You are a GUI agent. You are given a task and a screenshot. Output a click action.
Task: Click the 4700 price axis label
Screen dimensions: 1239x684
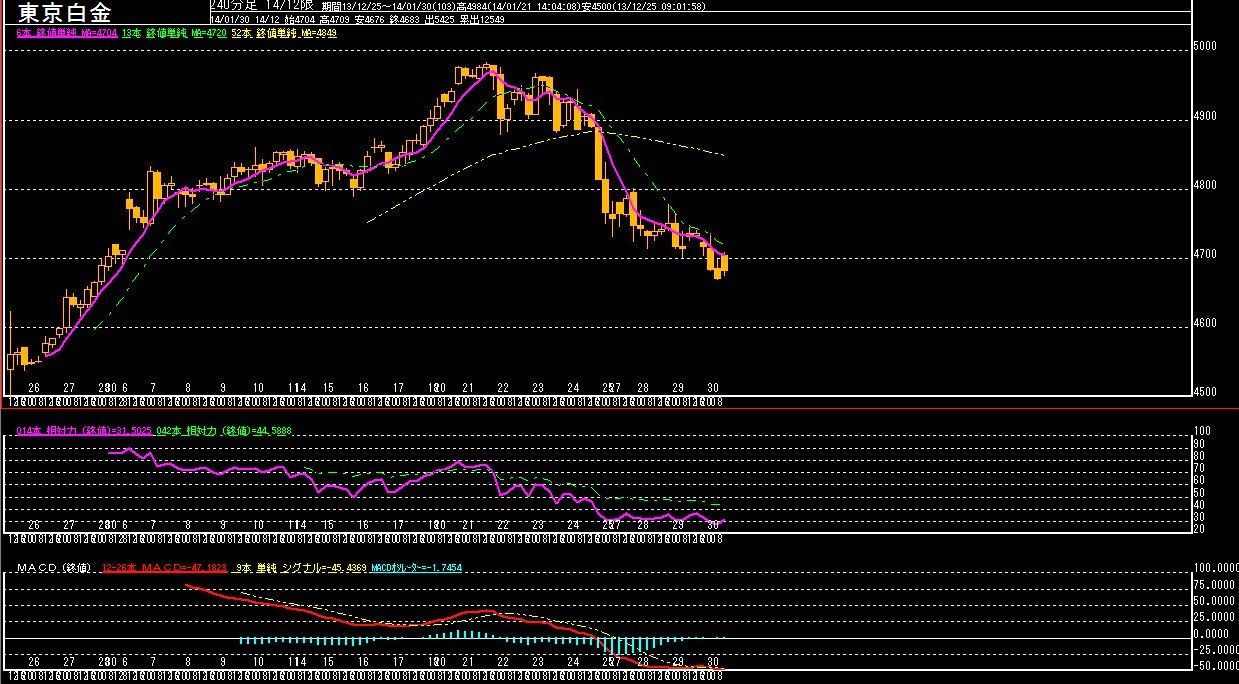point(1204,254)
